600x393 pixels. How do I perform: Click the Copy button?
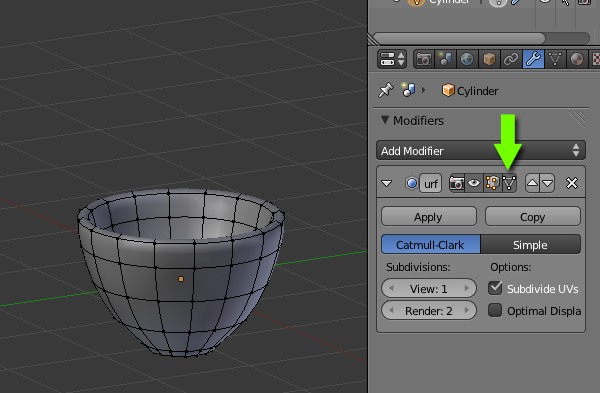533,217
